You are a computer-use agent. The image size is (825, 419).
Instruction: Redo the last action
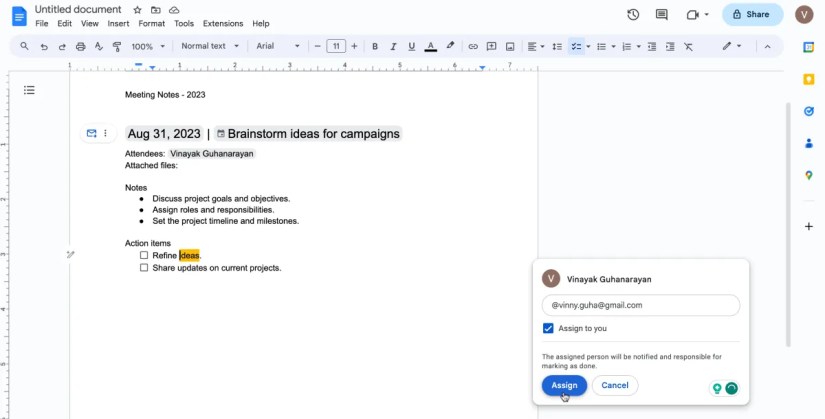[62, 47]
